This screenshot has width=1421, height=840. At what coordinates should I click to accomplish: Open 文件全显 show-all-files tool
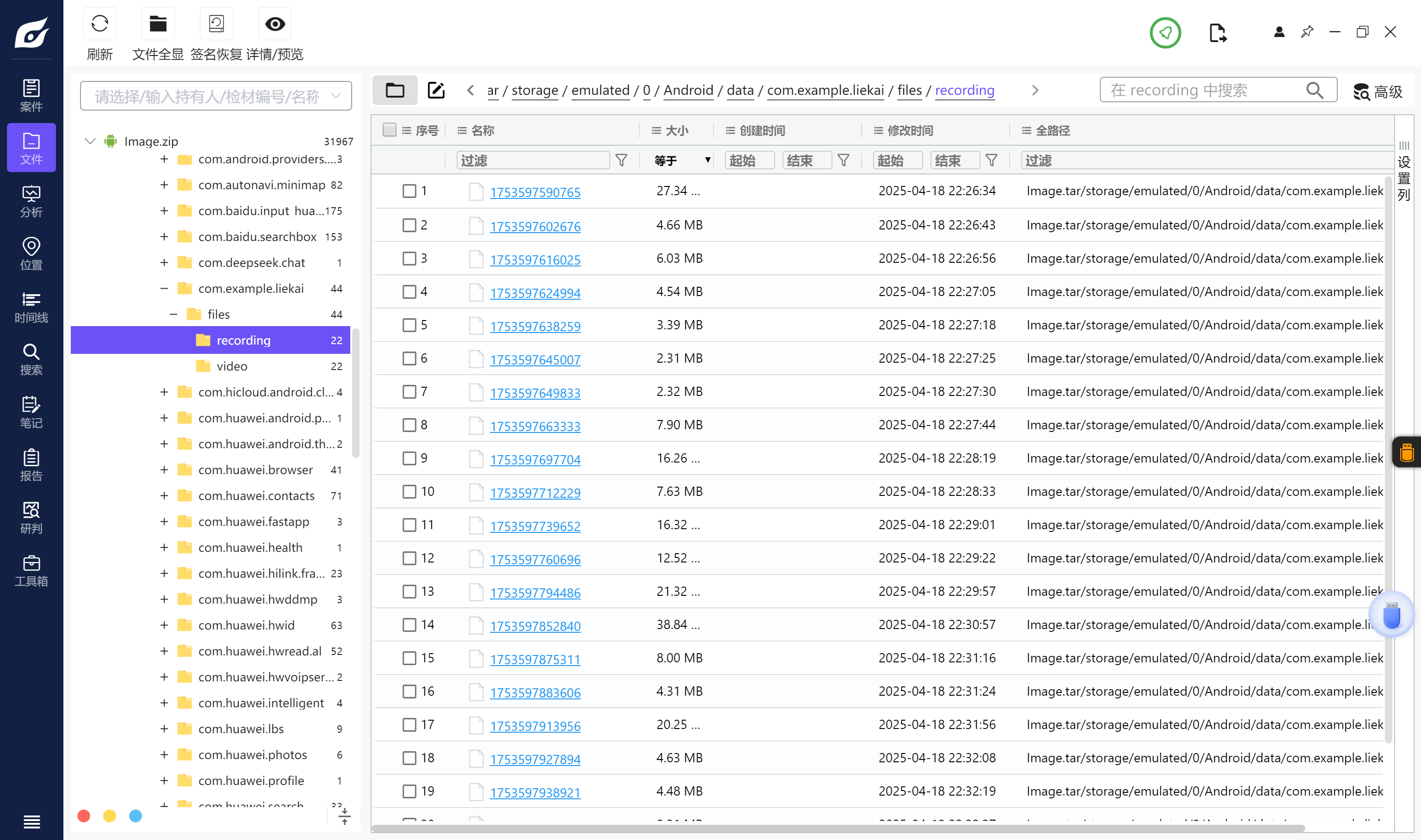coord(158,24)
